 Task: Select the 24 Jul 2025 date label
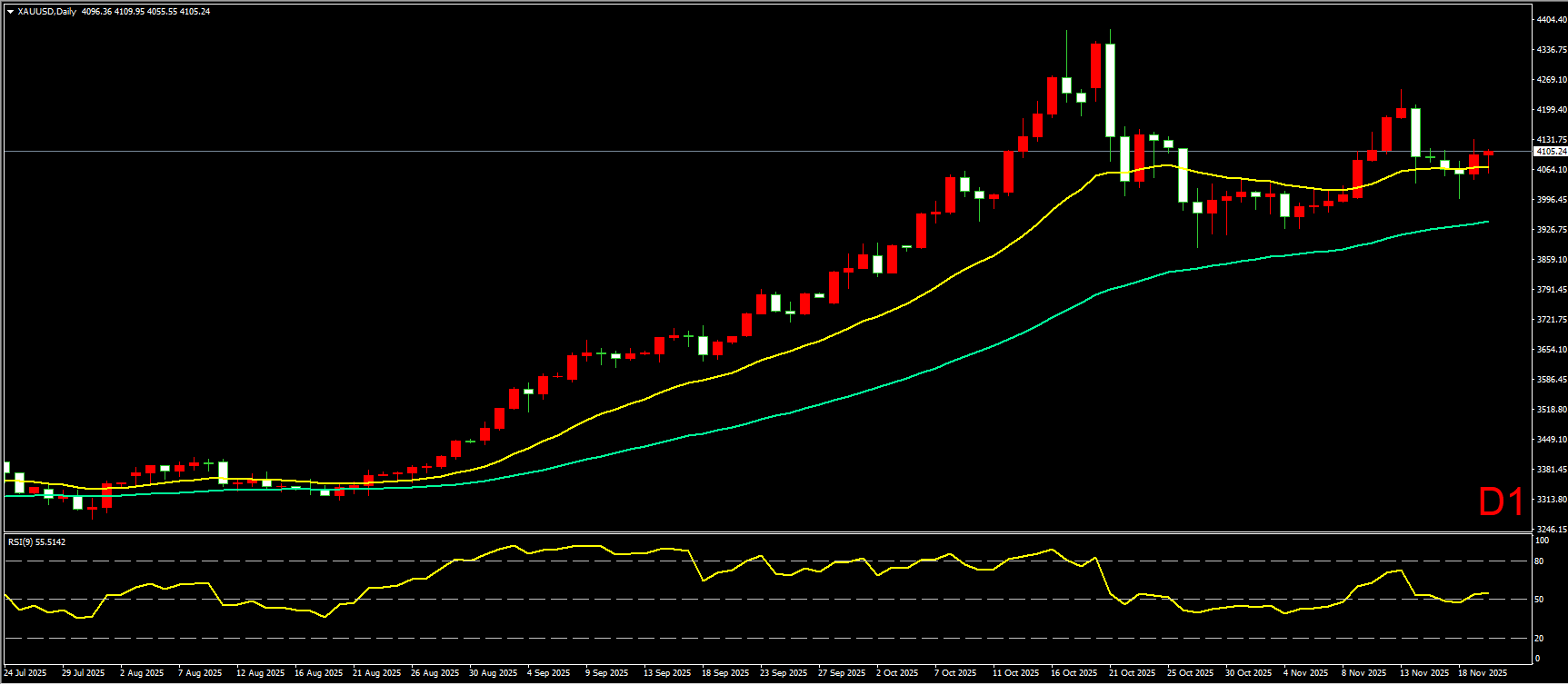25,673
